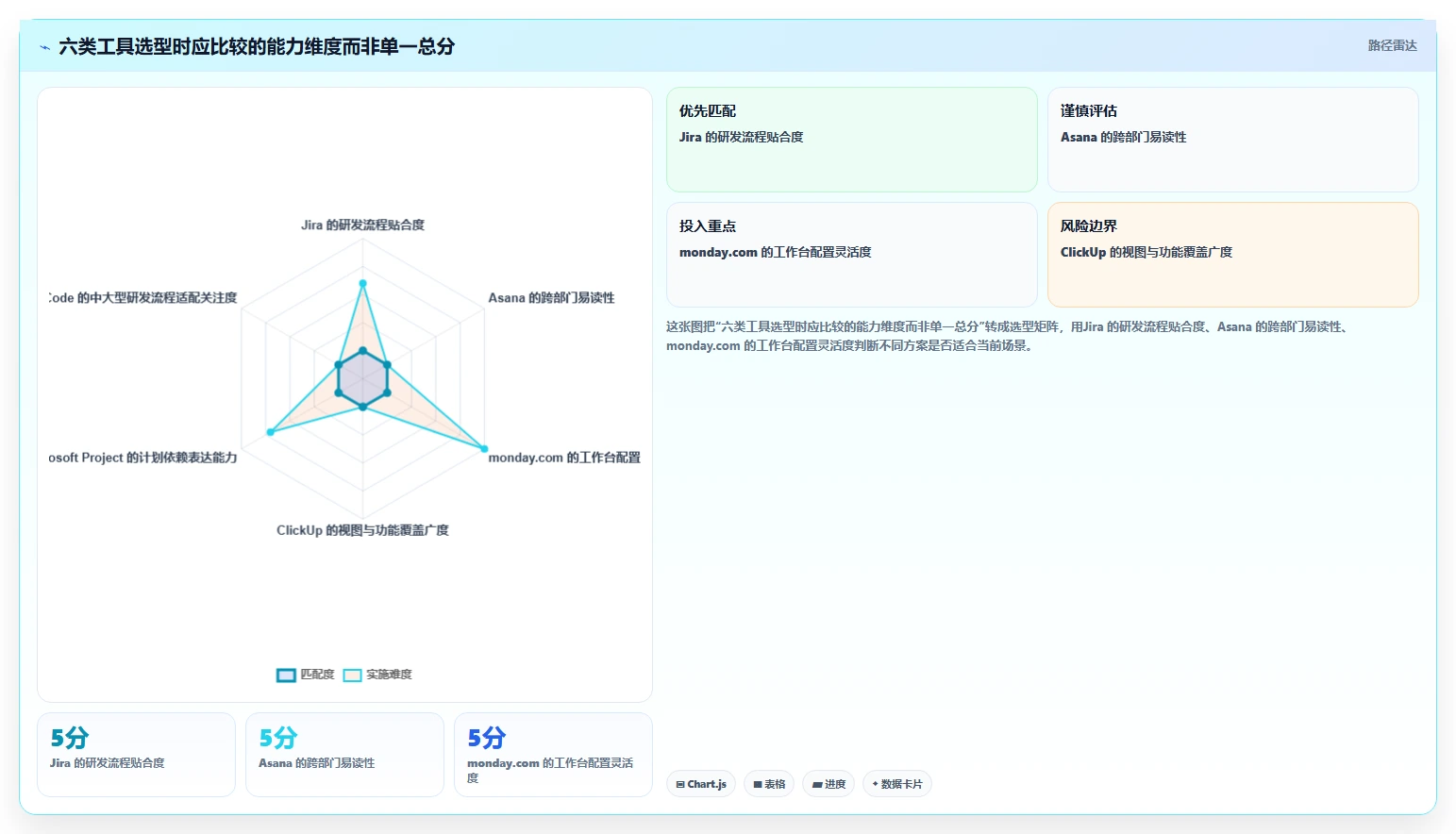1456x834 pixels.
Task: Click the 数据卡片 tag chip
Action: click(896, 784)
